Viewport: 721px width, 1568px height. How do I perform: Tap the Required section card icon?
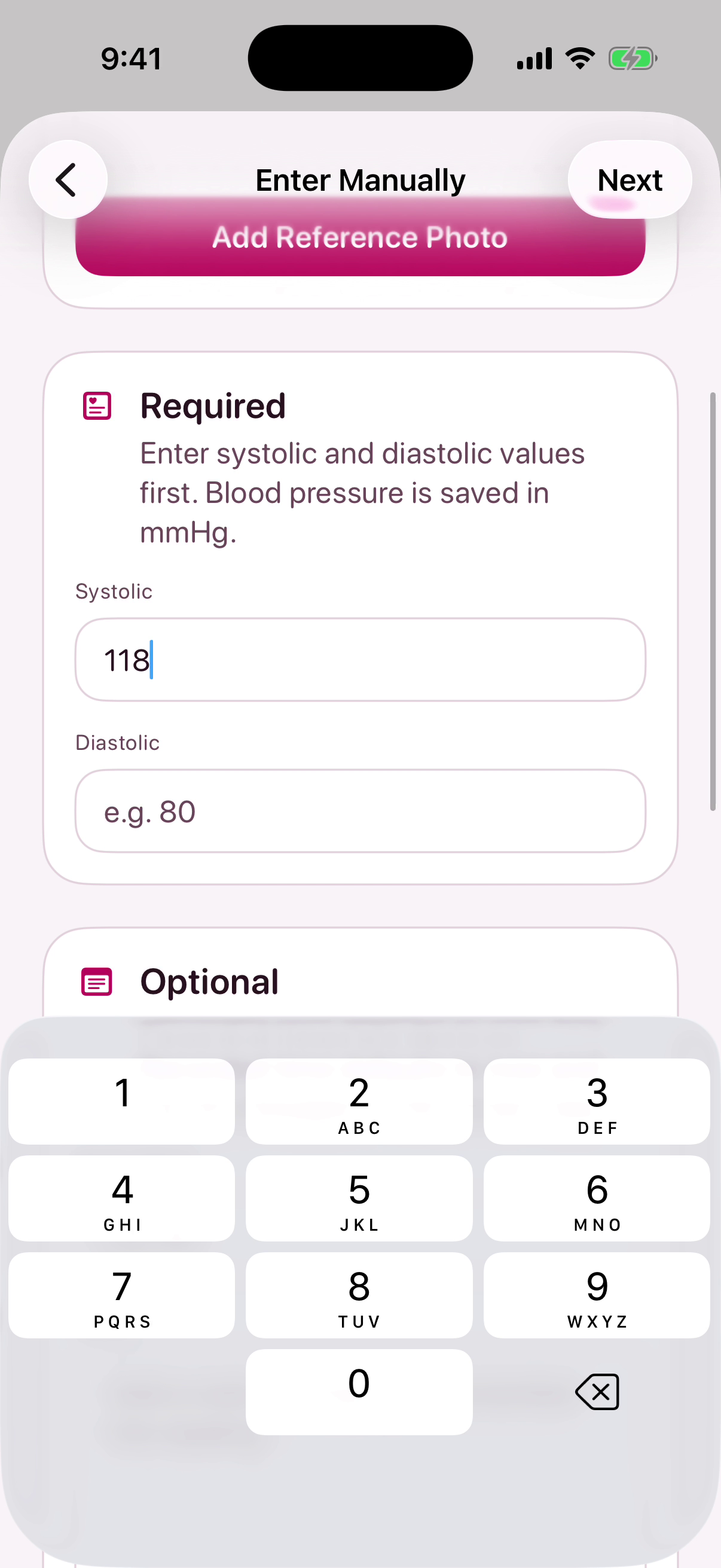click(x=97, y=406)
